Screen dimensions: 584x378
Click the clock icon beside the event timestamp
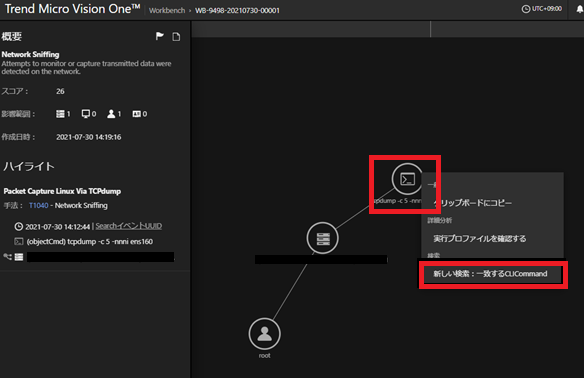point(19,226)
